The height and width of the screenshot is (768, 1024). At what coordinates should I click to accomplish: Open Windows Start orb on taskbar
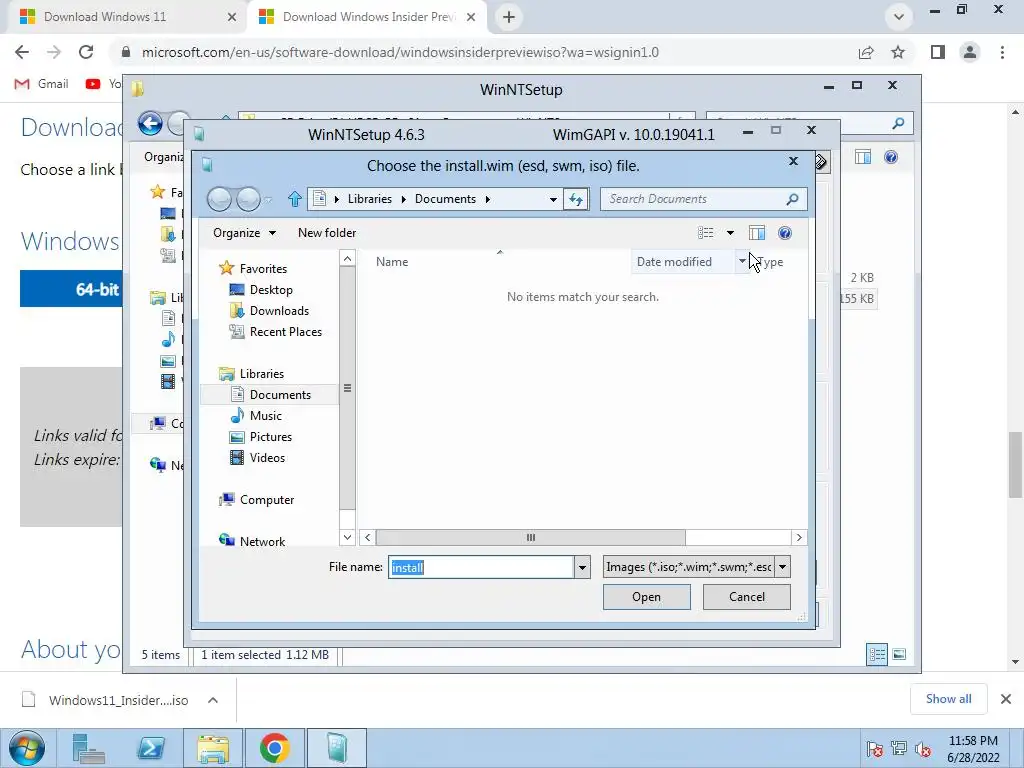coord(27,748)
